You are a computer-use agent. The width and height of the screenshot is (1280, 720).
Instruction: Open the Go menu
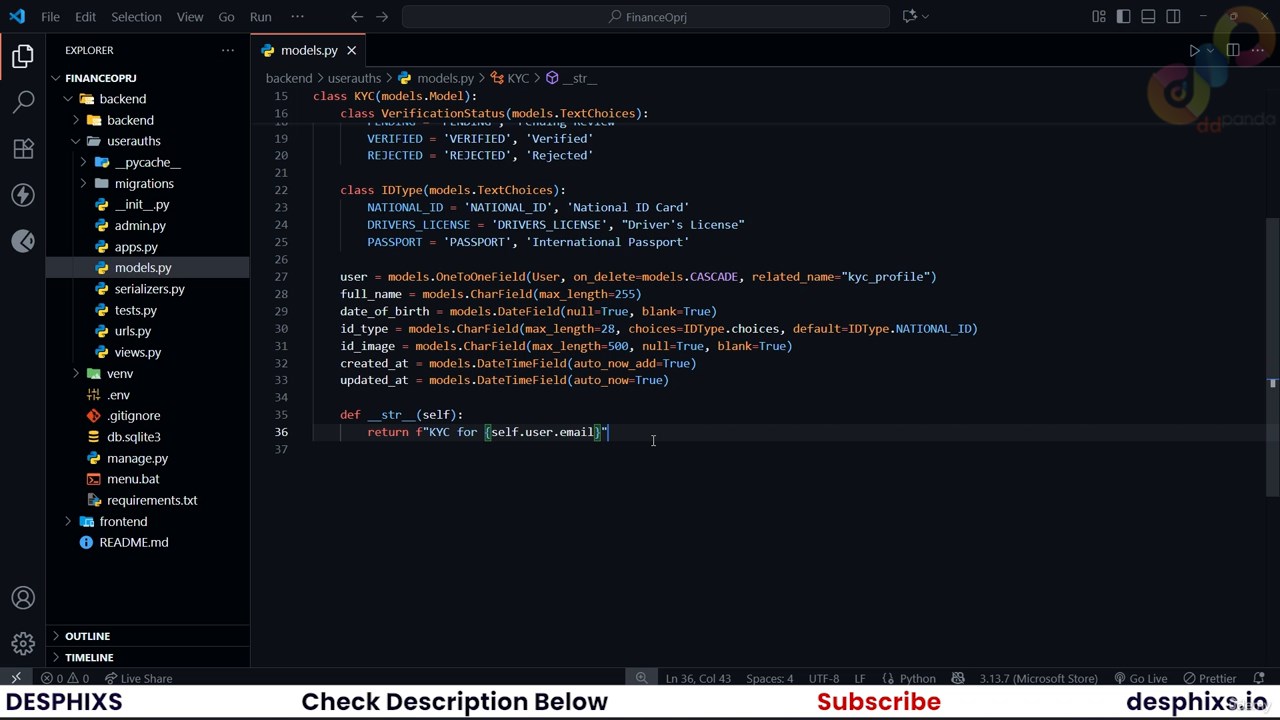pos(226,17)
